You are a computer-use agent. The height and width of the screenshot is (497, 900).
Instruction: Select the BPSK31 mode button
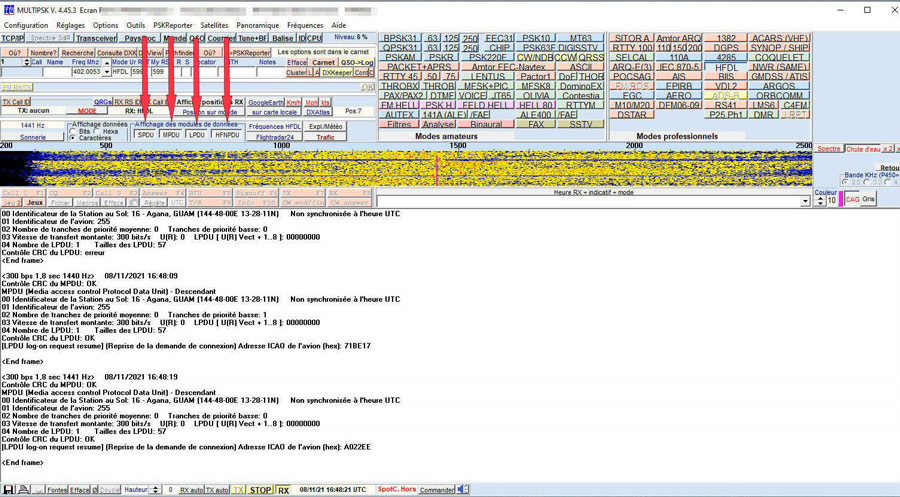click(400, 38)
